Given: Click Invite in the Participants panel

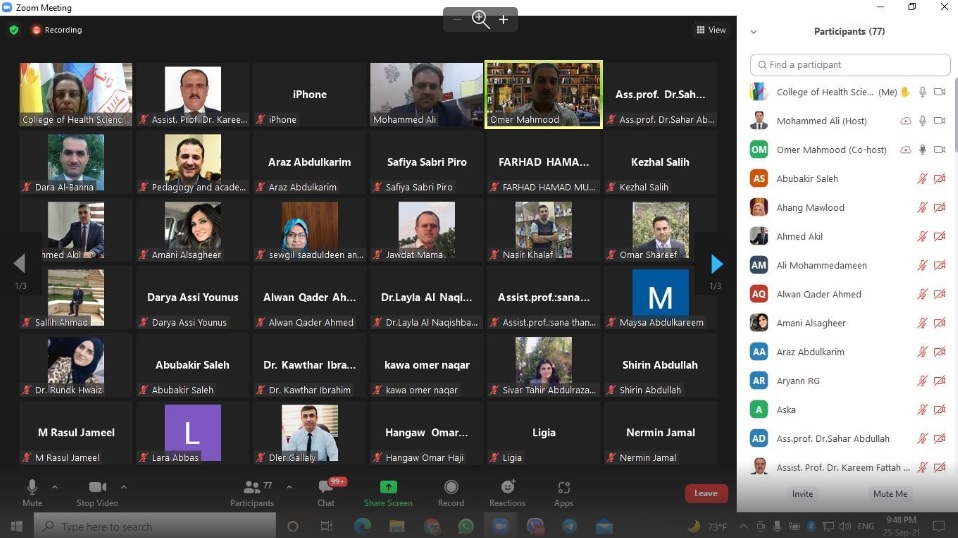Looking at the screenshot, I should (802, 493).
